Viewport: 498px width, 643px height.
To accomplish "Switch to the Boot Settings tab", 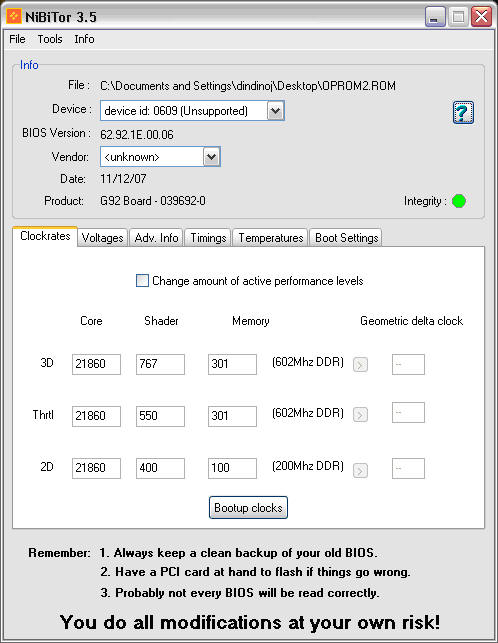I will 346,237.
